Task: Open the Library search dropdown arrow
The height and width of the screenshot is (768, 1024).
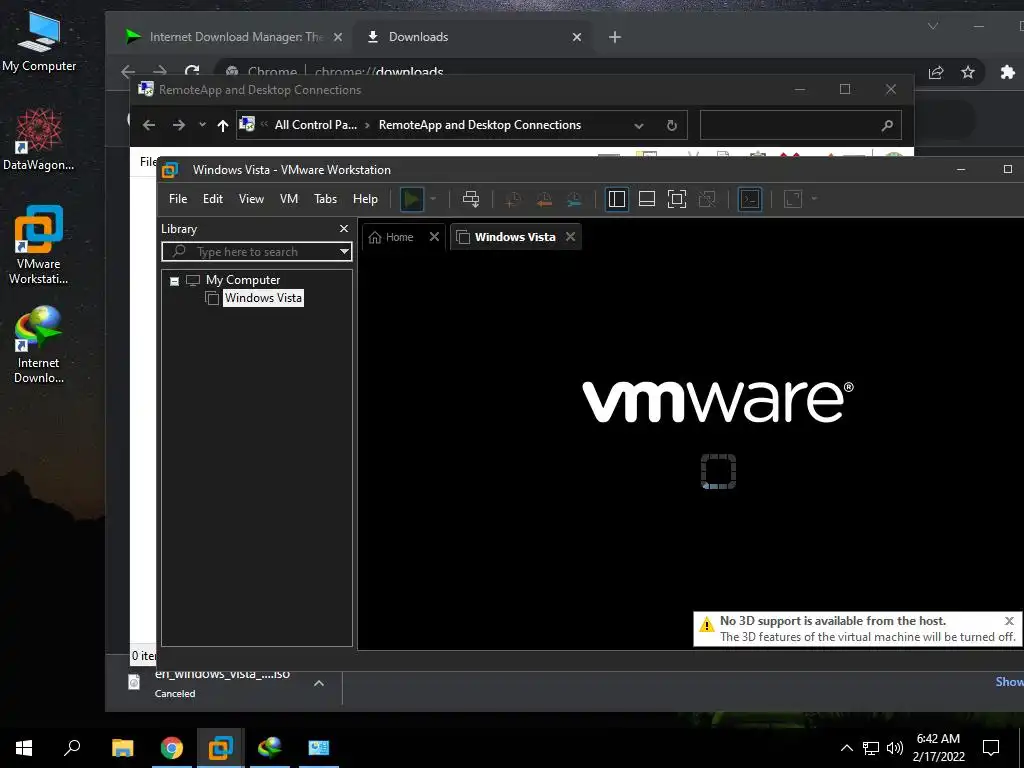Action: (x=344, y=251)
